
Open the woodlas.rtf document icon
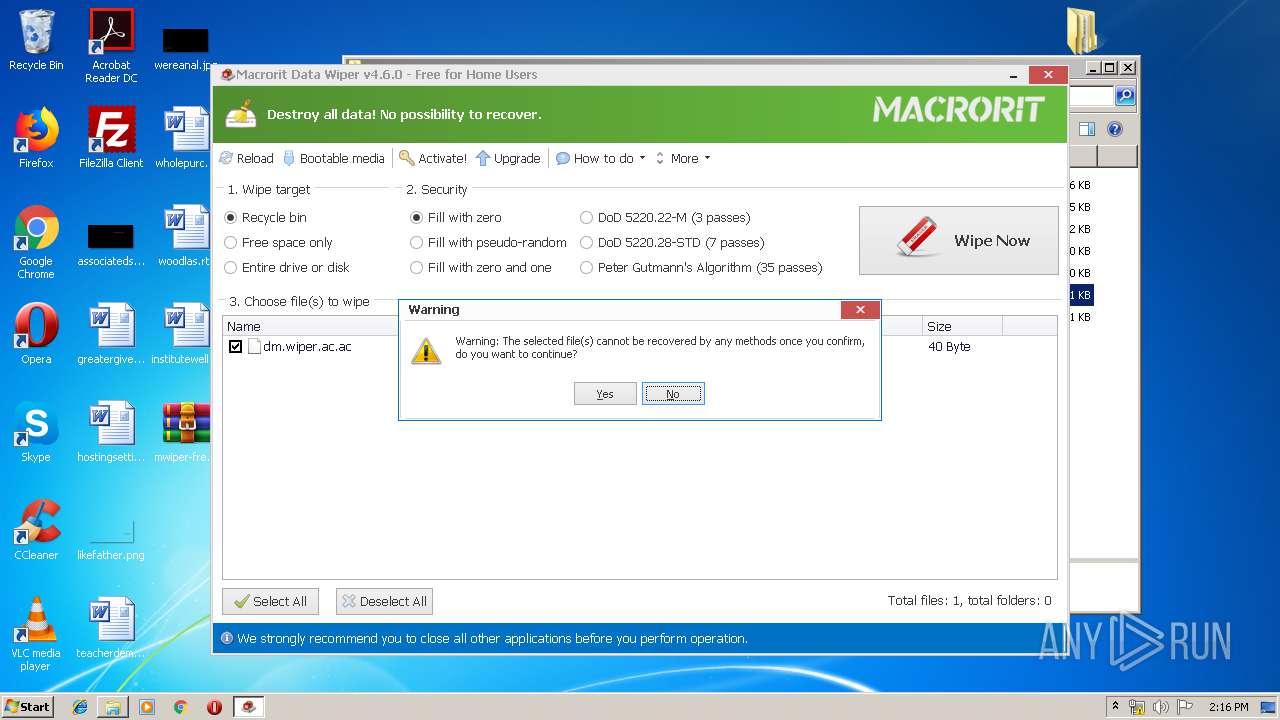(186, 236)
